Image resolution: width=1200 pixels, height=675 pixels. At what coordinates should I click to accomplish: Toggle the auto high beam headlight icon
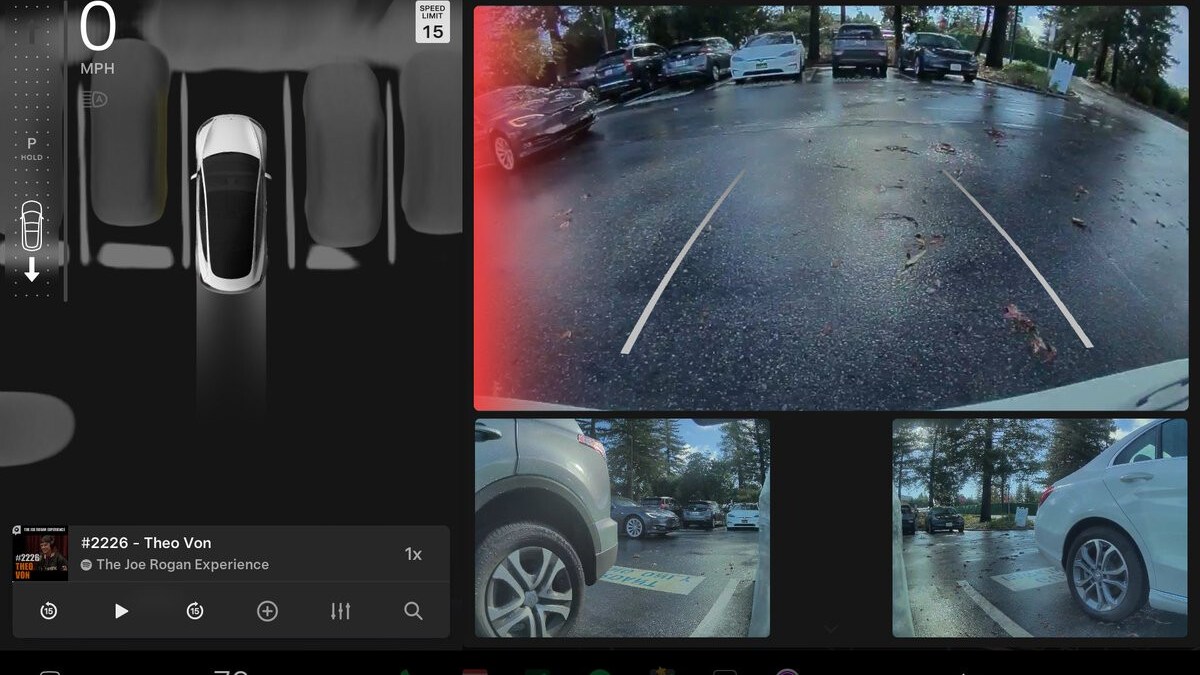click(93, 99)
